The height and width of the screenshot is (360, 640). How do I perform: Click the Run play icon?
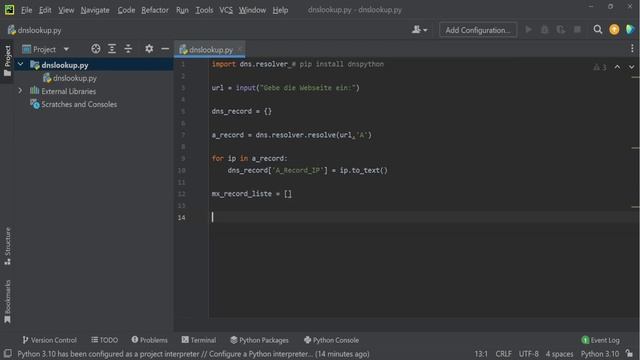pos(529,29)
